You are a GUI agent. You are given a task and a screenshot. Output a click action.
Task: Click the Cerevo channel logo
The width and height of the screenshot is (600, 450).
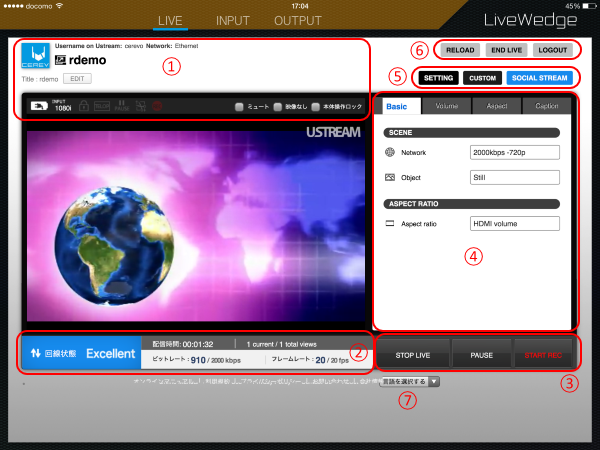pyautogui.click(x=35, y=55)
